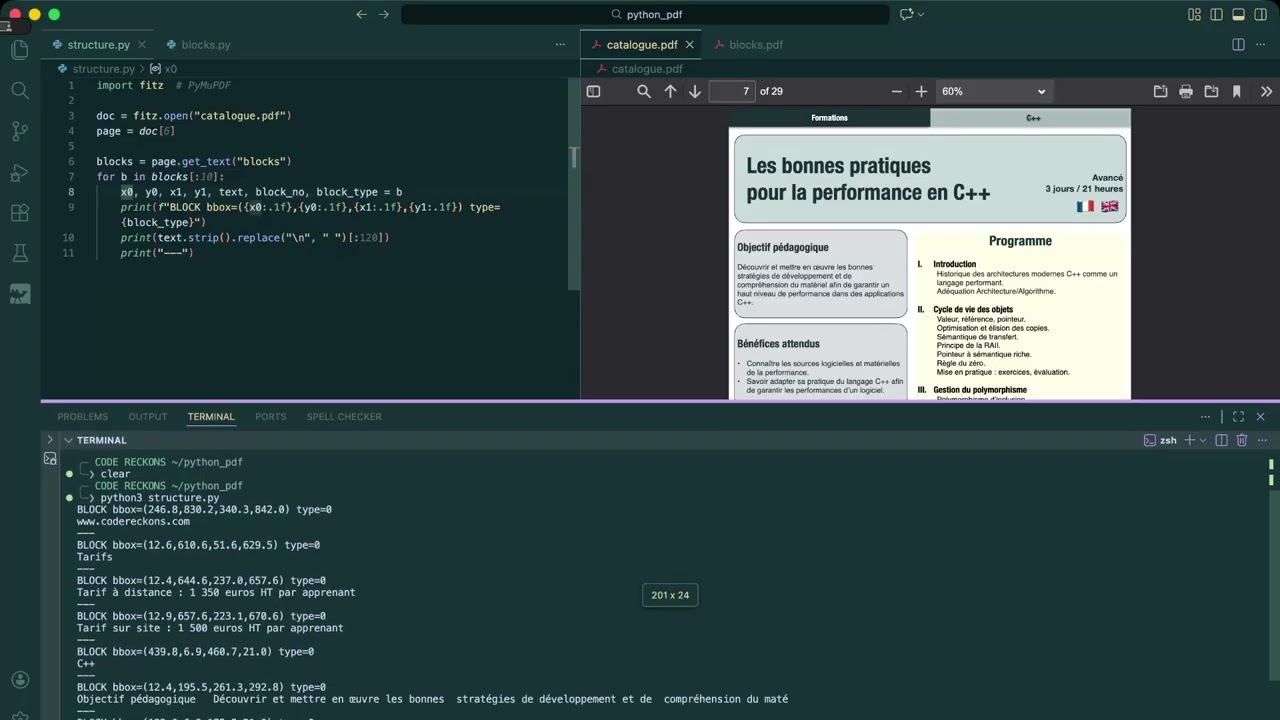
Task: Open the OUTPUT panel tab
Action: 148,417
